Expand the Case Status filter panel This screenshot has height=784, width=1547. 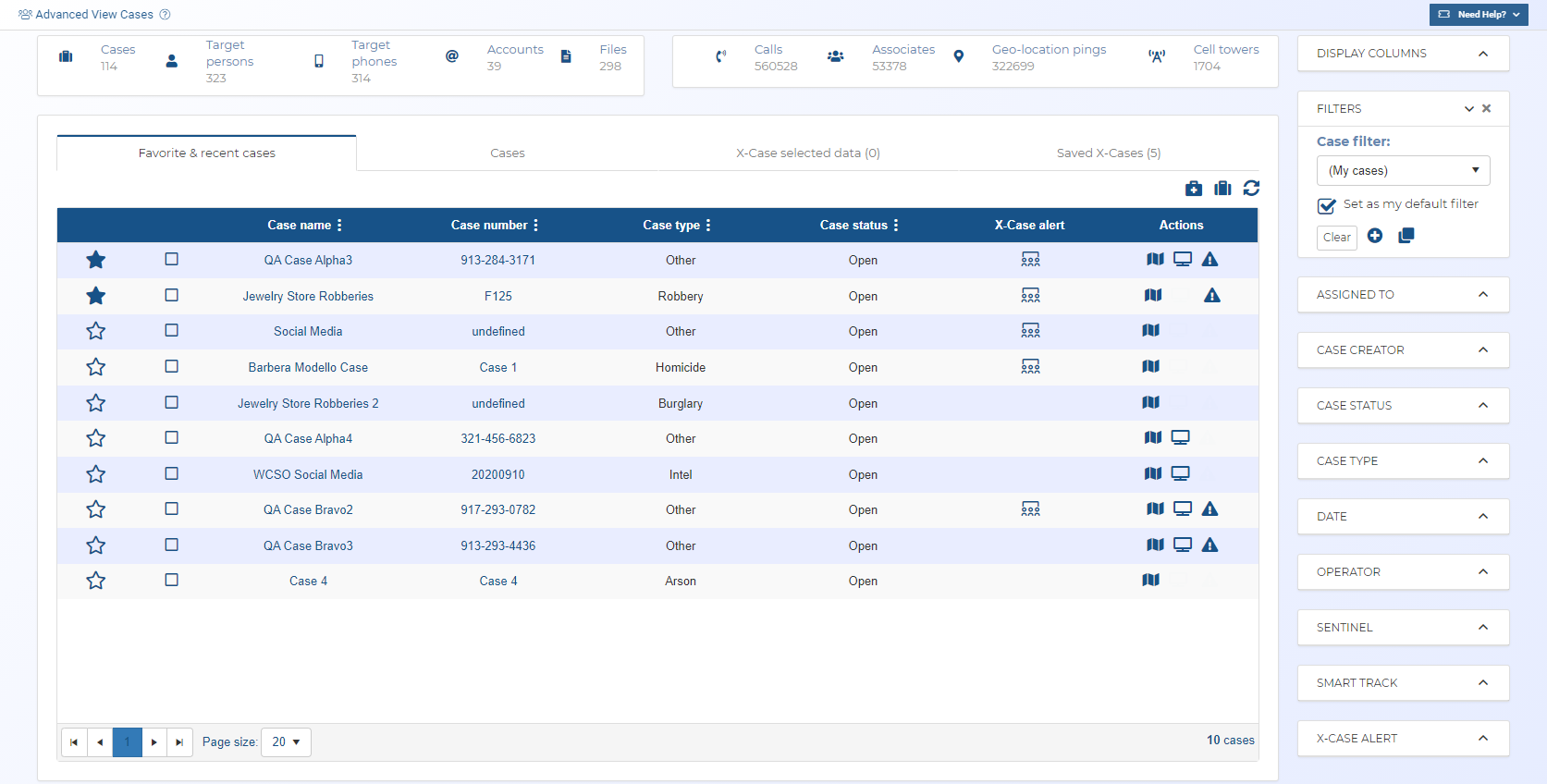(1403, 406)
